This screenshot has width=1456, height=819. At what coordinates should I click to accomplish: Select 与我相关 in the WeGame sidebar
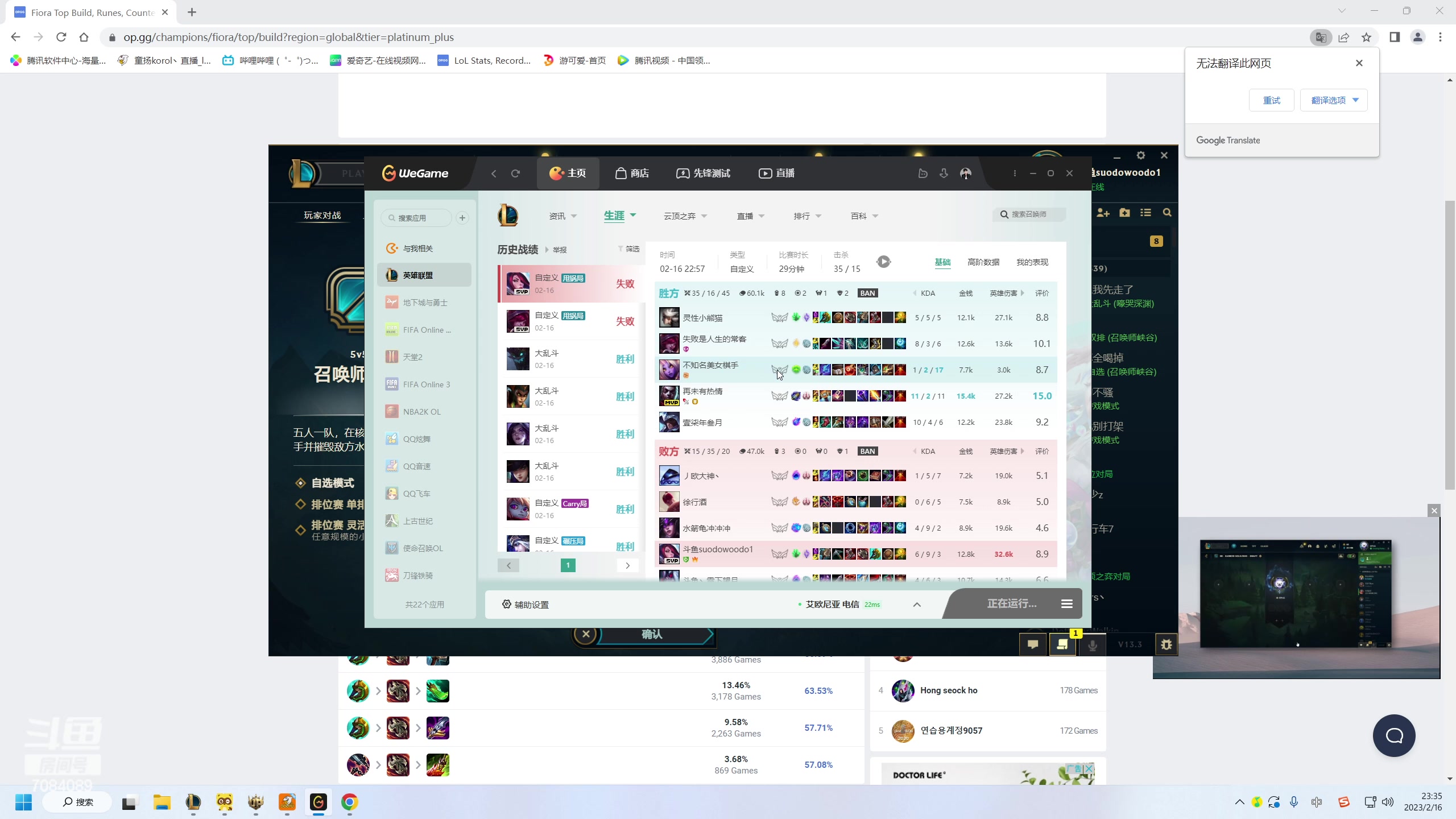pos(424,249)
